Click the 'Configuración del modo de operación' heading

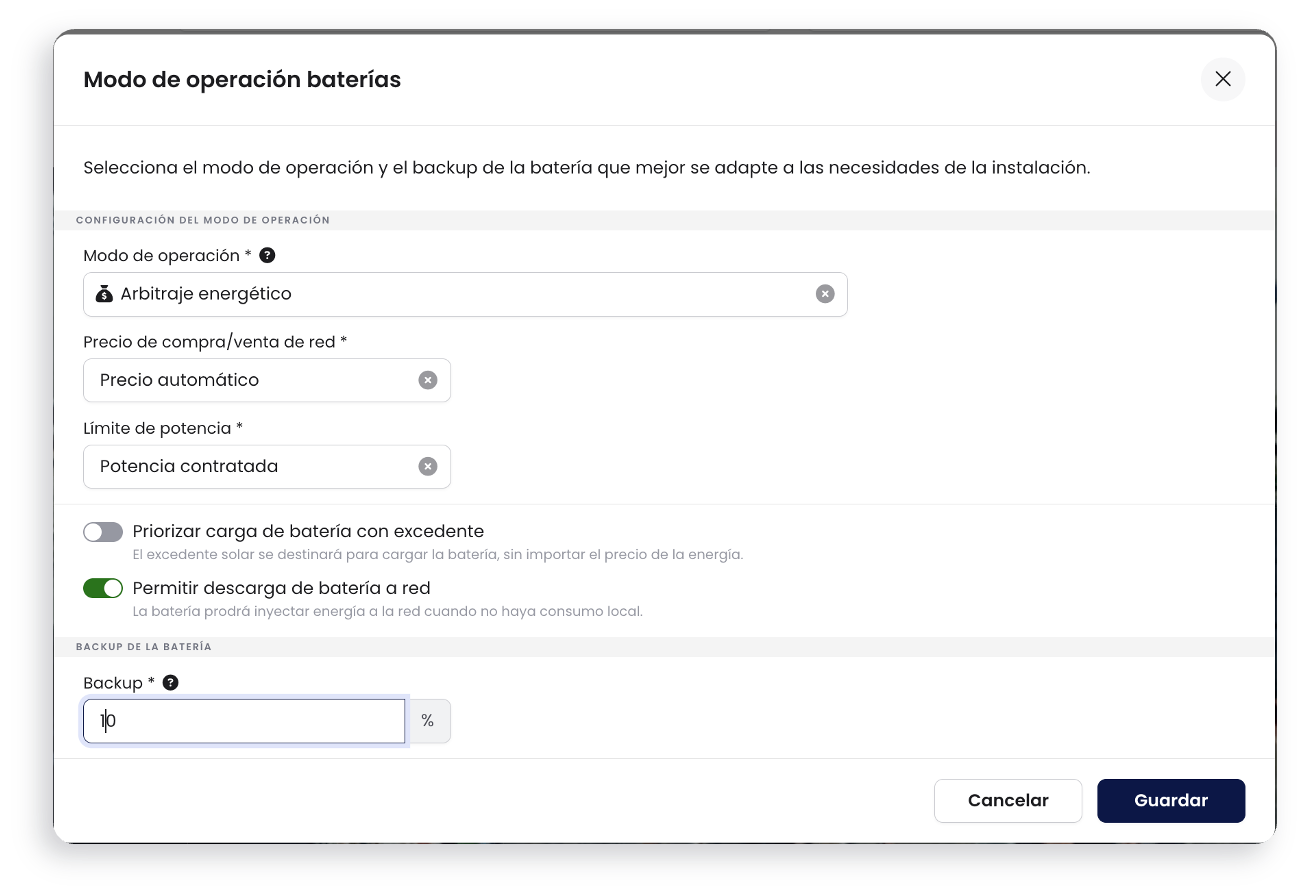tap(203, 220)
